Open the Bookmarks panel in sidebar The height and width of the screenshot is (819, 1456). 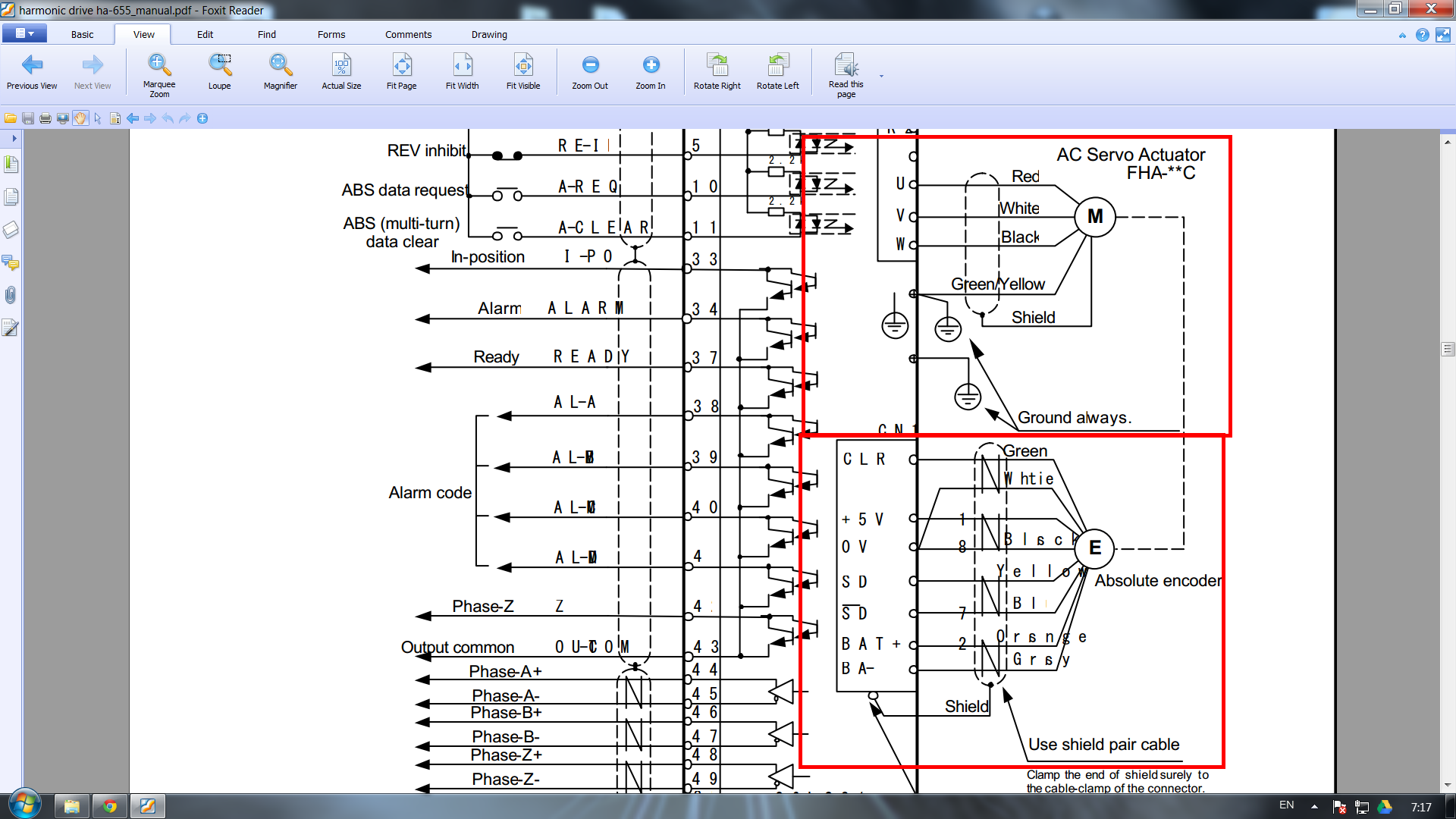11,164
